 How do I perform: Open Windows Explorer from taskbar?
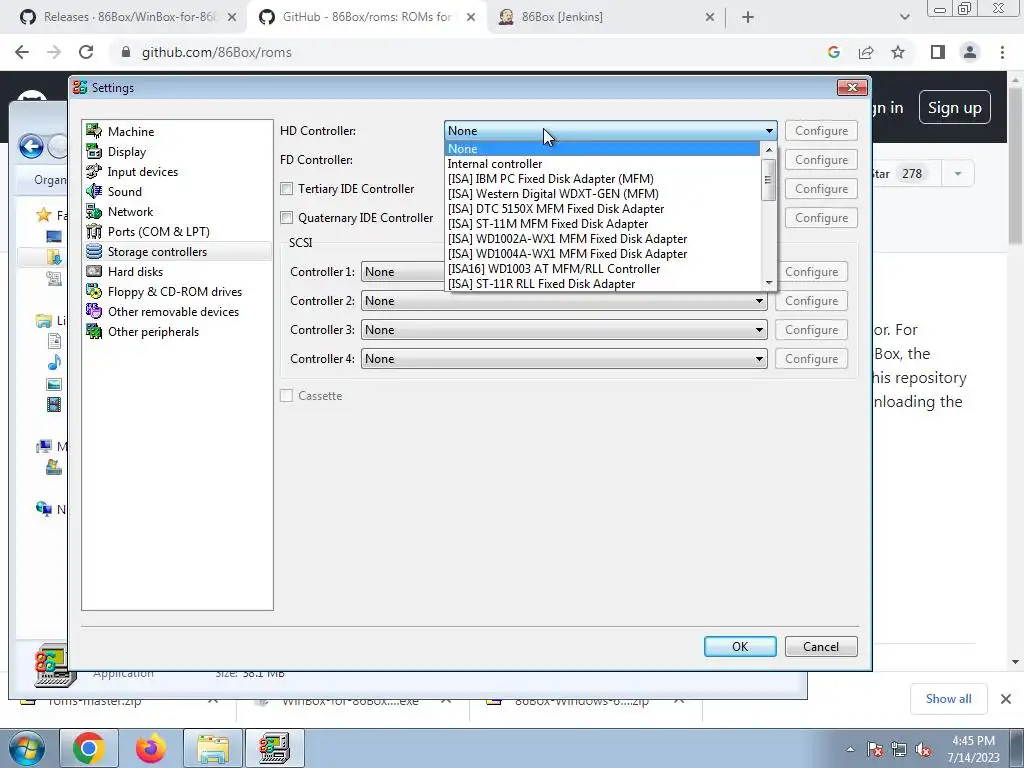pos(213,748)
